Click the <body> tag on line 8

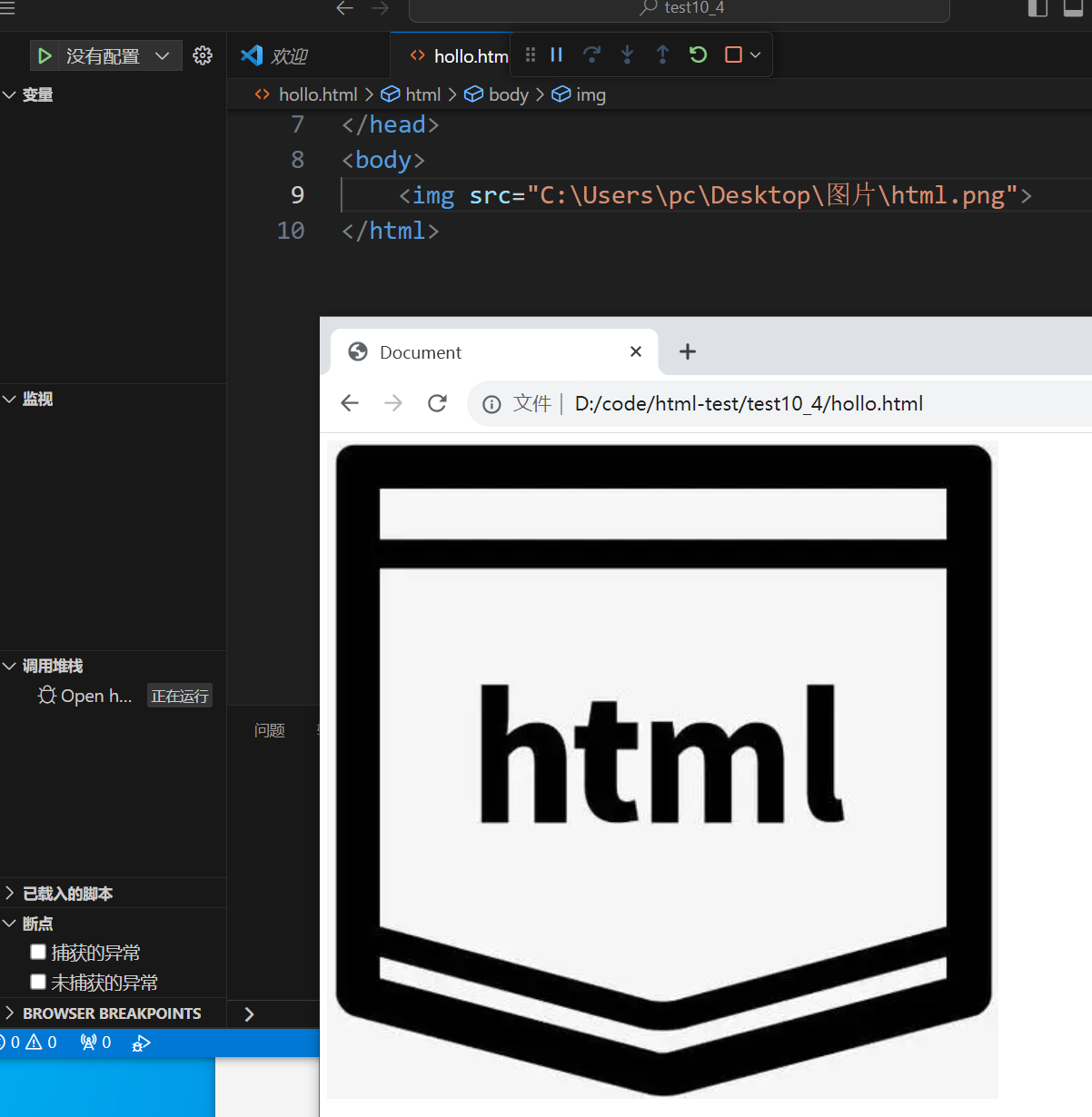point(383,160)
